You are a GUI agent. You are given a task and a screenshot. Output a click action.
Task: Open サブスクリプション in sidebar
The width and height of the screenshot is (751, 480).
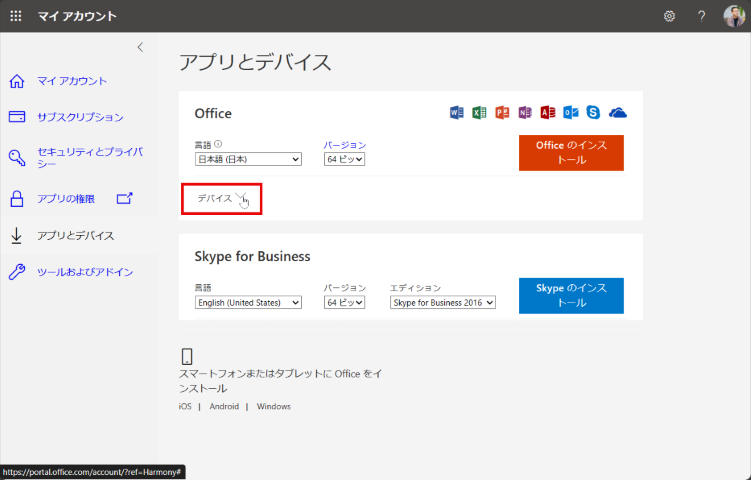click(80, 117)
